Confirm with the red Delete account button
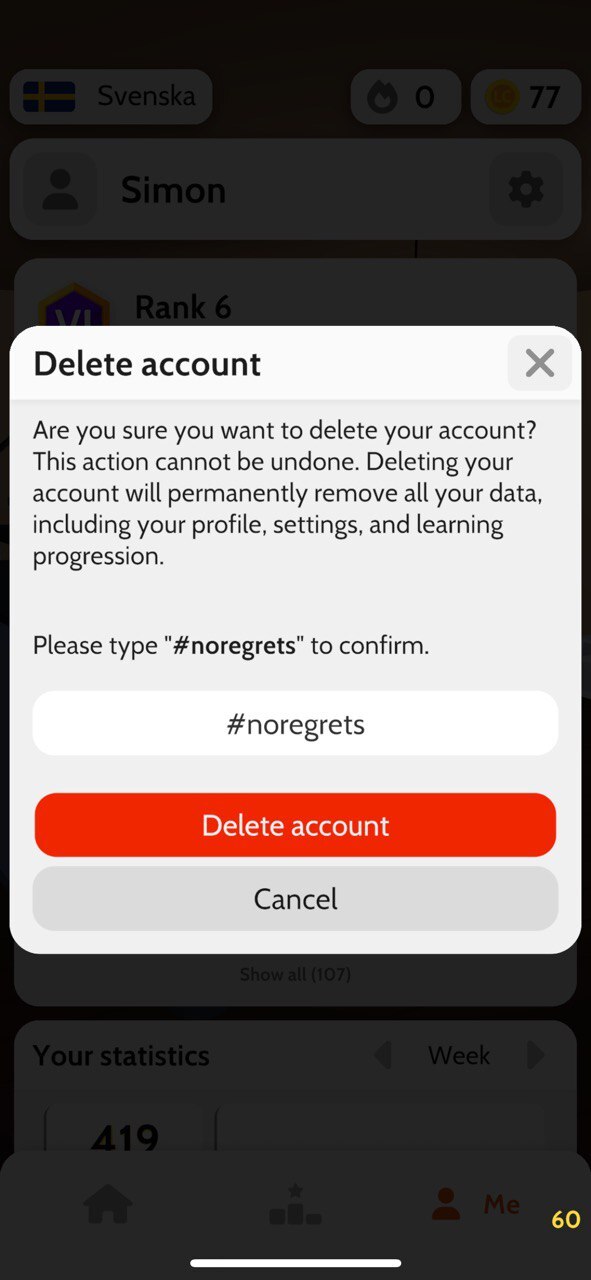Screen dimensions: 591x1280 [x=295, y=825]
